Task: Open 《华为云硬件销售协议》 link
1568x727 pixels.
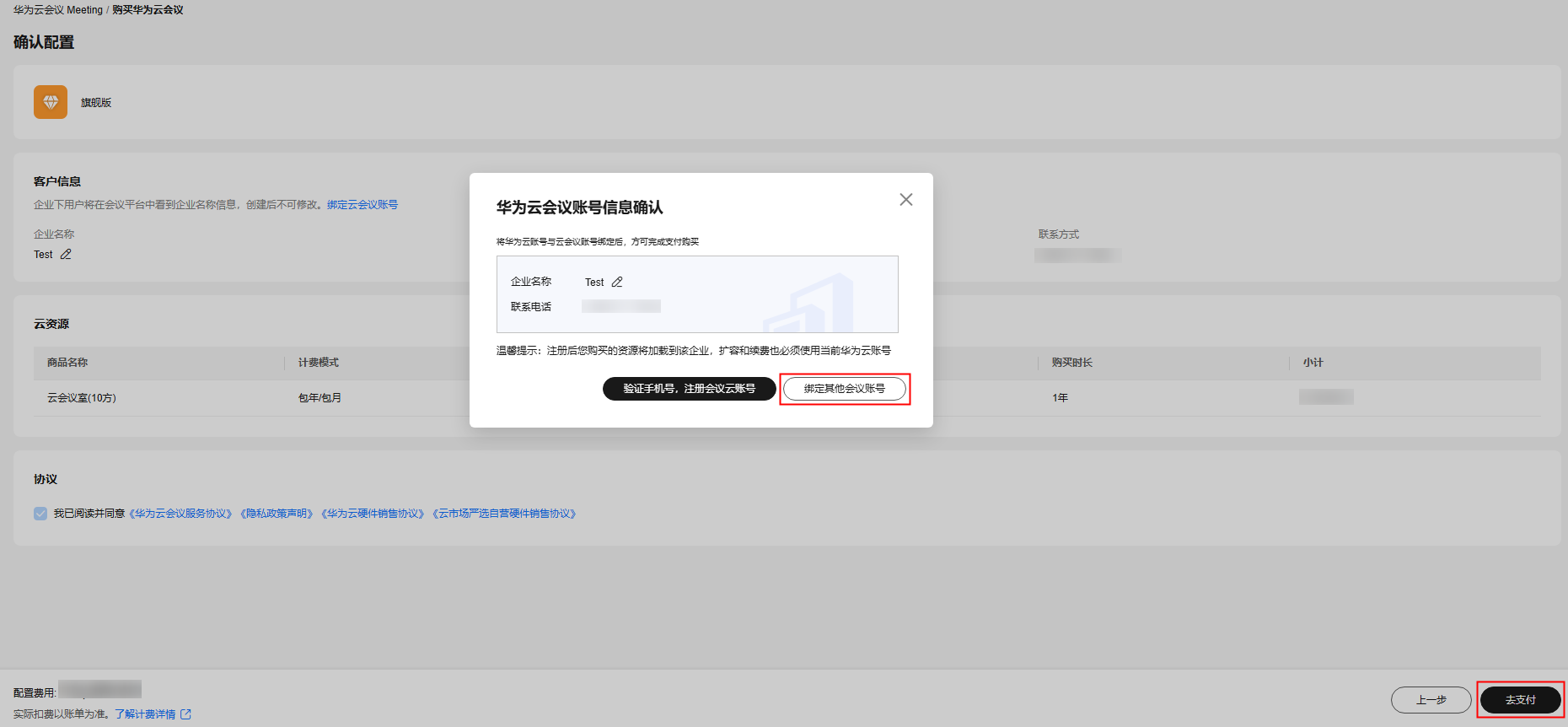Action: point(373,514)
